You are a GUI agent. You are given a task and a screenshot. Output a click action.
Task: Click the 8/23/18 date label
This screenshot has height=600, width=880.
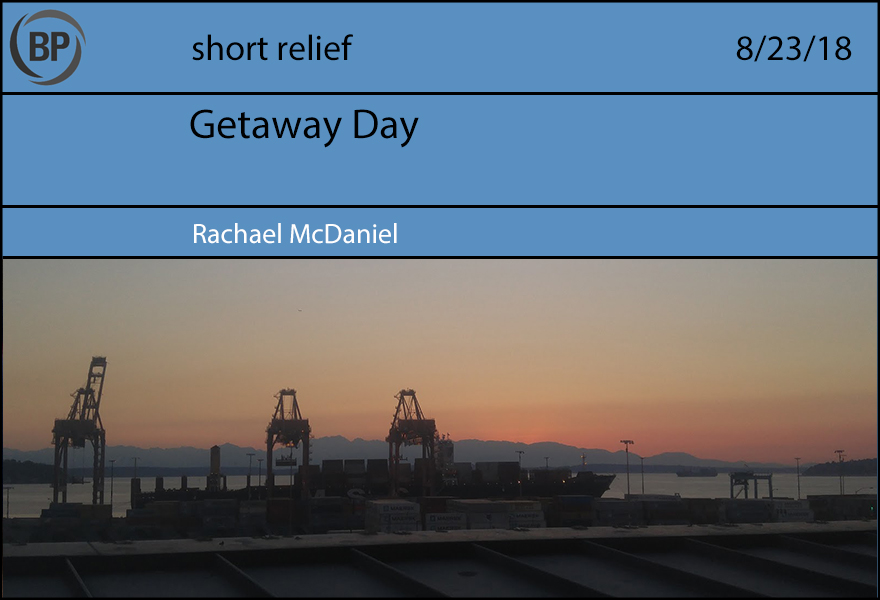click(x=793, y=48)
